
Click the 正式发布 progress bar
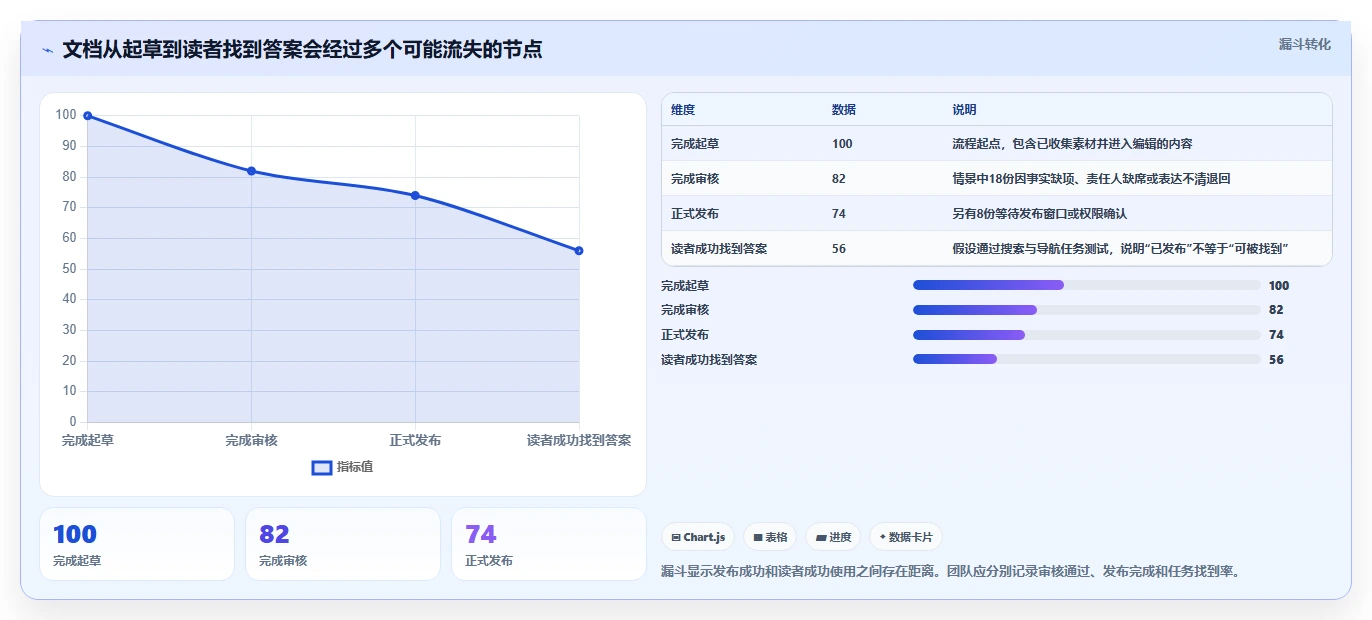(1087, 335)
